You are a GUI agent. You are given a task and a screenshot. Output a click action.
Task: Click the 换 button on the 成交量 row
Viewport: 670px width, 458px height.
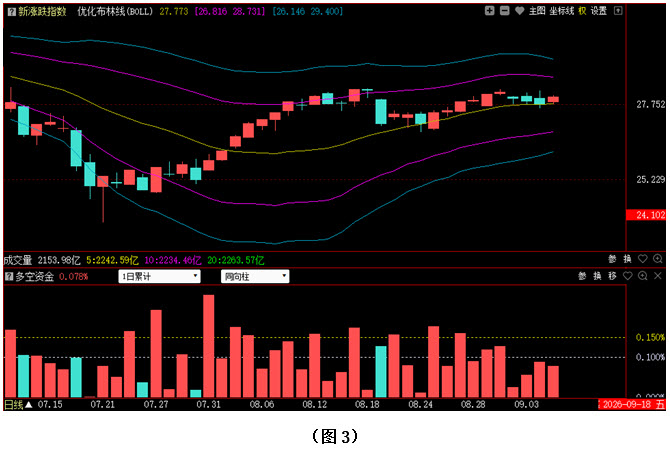pyautogui.click(x=627, y=258)
